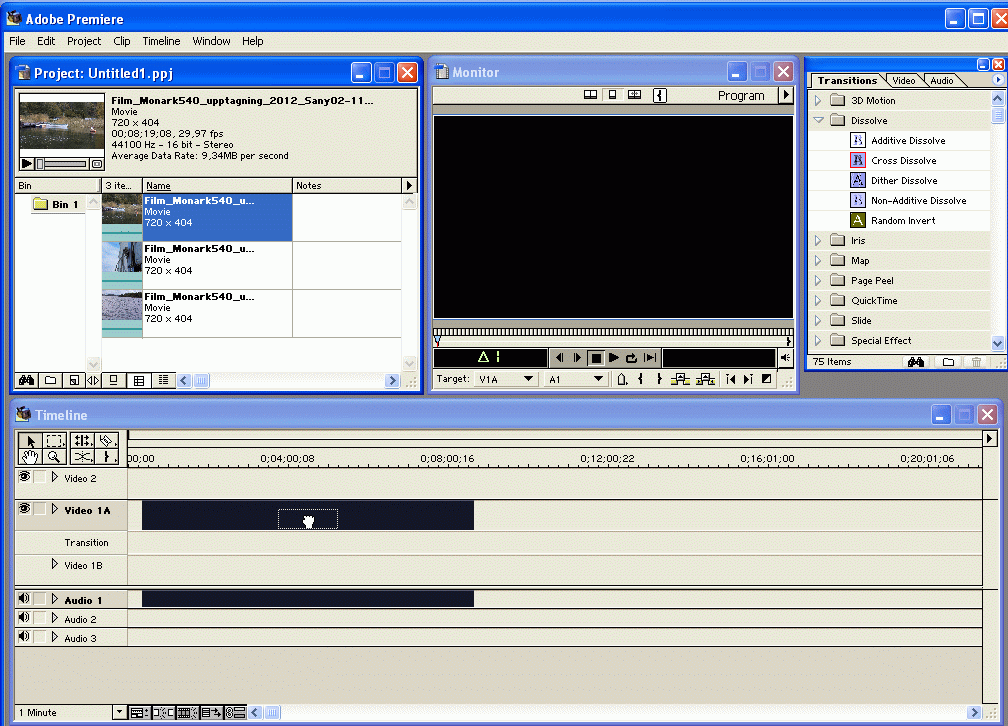The image size is (1008, 726).
Task: Play the program in Monitor
Action: click(614, 358)
